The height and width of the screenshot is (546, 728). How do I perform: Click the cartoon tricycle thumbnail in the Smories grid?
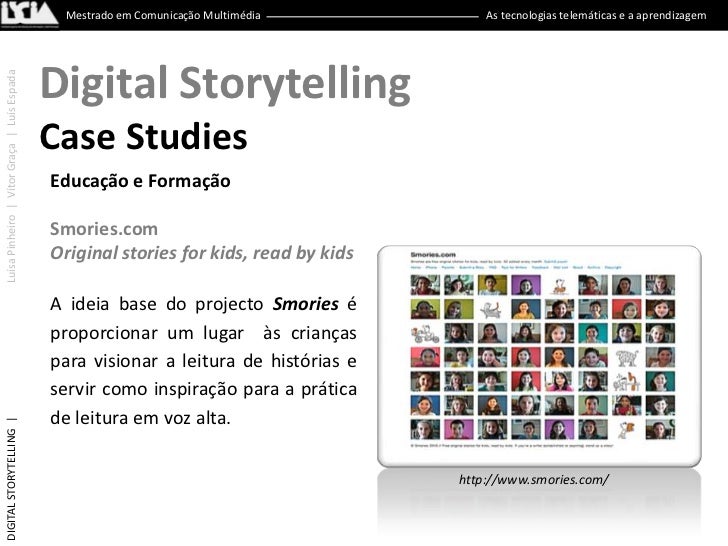pyautogui.click(x=425, y=333)
